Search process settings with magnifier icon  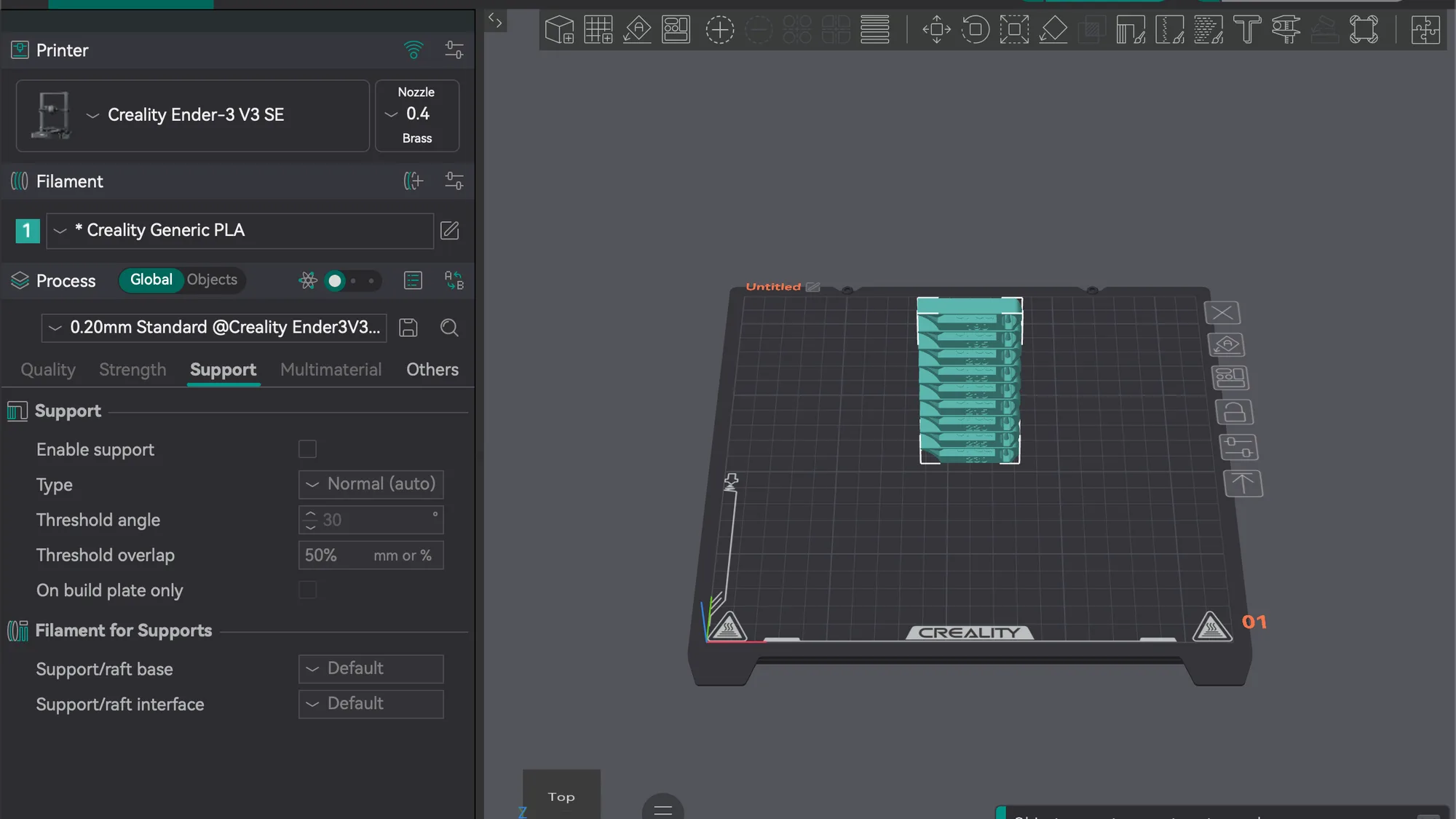pos(449,328)
